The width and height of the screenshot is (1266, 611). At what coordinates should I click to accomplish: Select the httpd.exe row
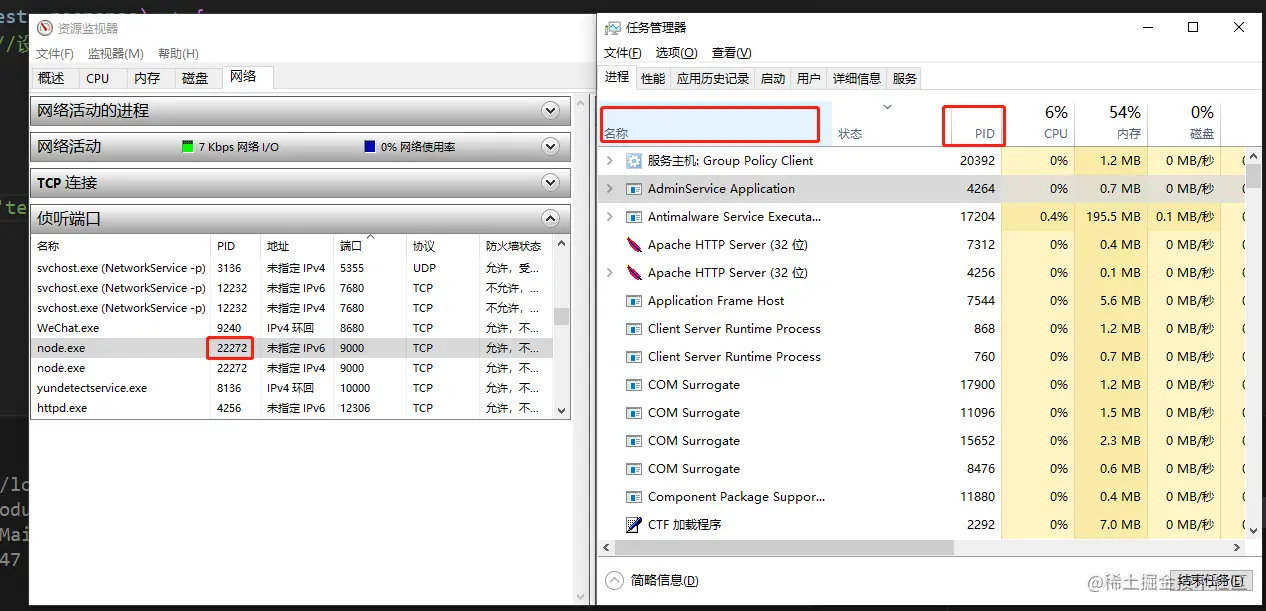[x=291, y=408]
